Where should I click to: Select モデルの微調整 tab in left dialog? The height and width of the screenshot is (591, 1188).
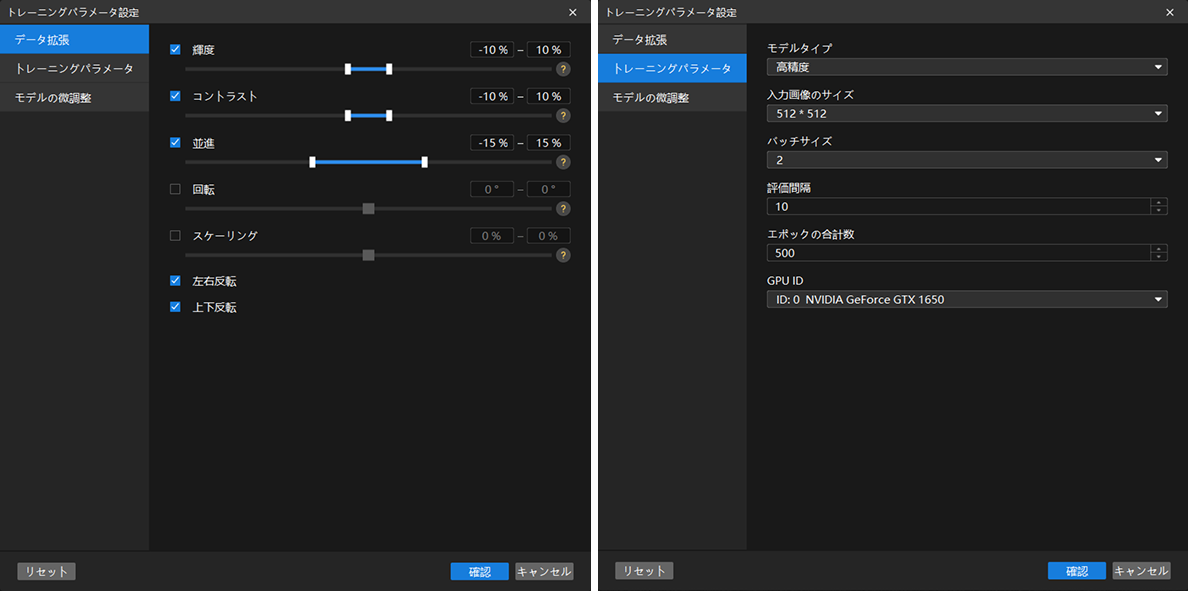(x=74, y=98)
